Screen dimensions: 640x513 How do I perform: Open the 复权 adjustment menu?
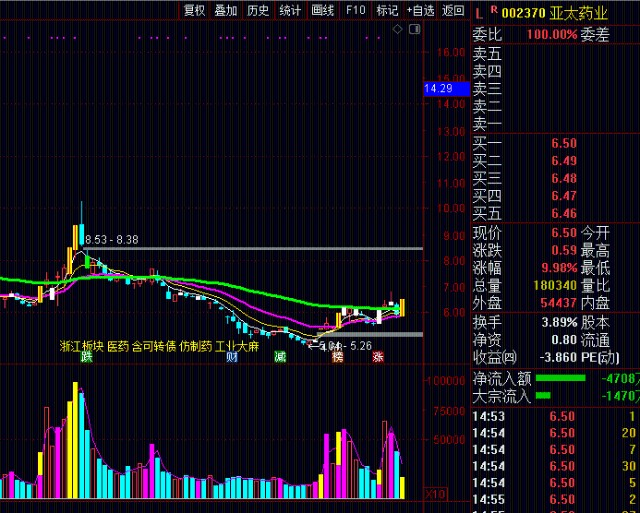(x=194, y=11)
